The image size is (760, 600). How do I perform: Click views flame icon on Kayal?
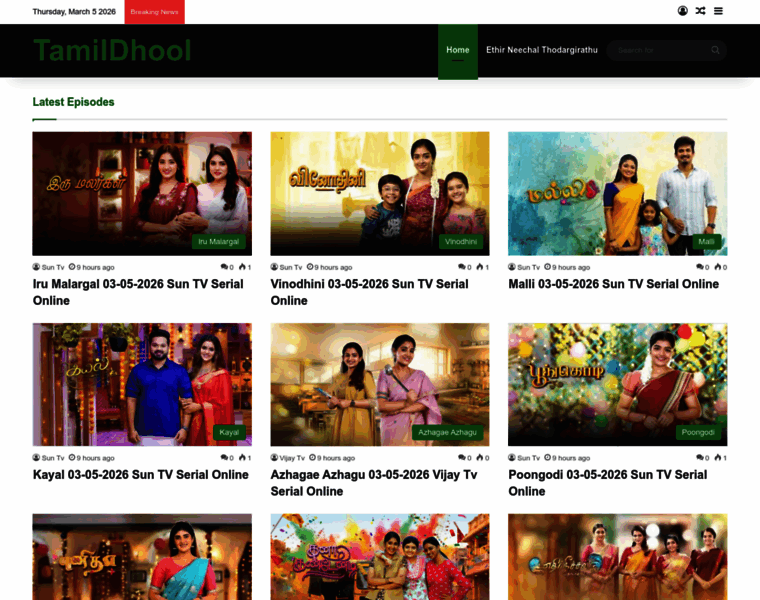(x=242, y=457)
